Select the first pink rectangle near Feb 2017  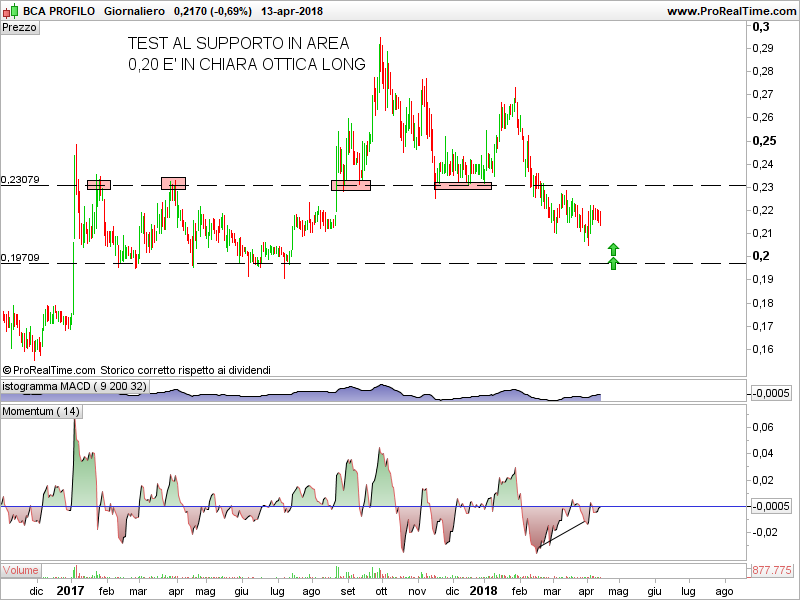99,184
